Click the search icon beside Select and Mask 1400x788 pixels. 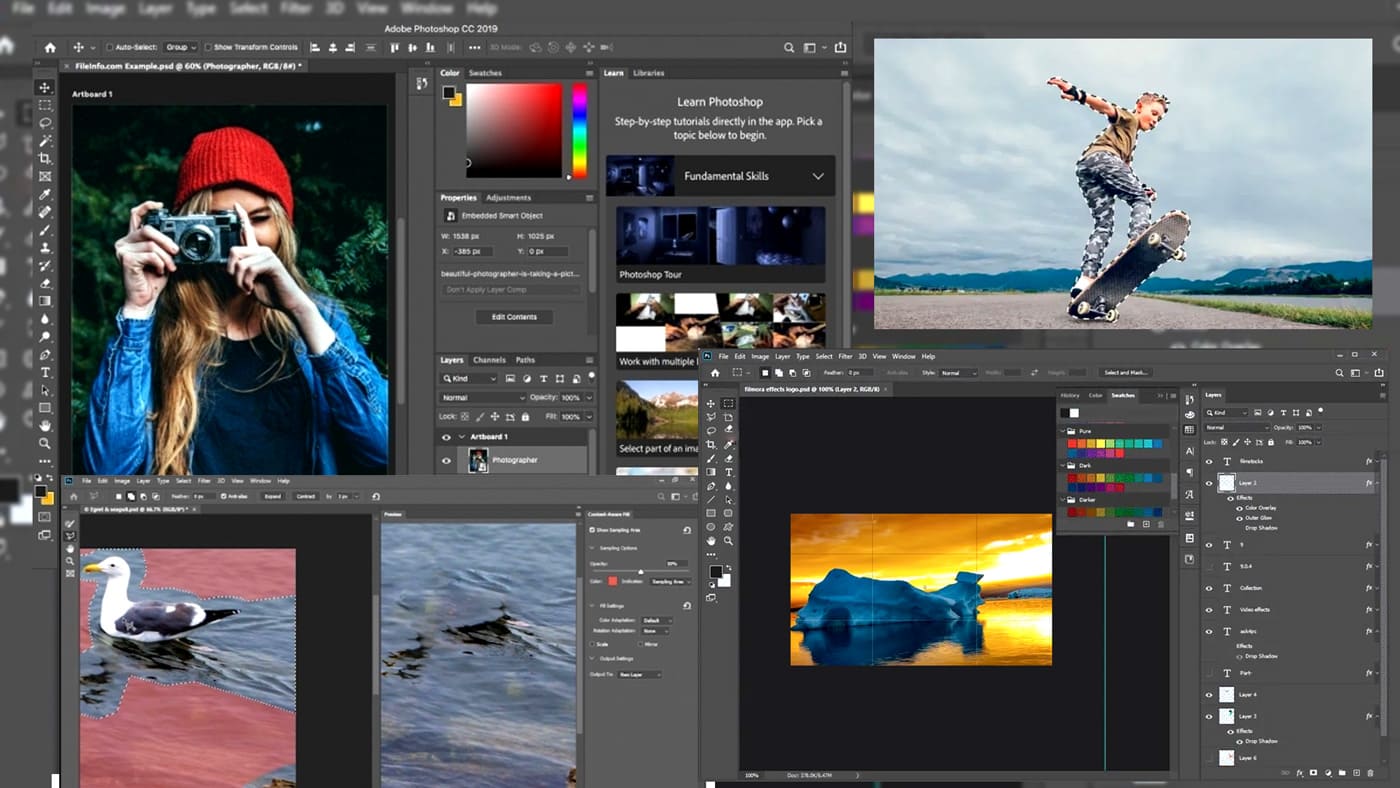[1340, 373]
